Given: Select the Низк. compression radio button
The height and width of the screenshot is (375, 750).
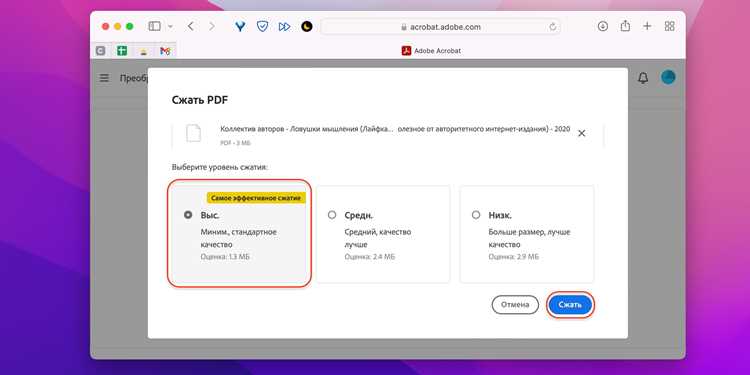Looking at the screenshot, I should pos(476,215).
